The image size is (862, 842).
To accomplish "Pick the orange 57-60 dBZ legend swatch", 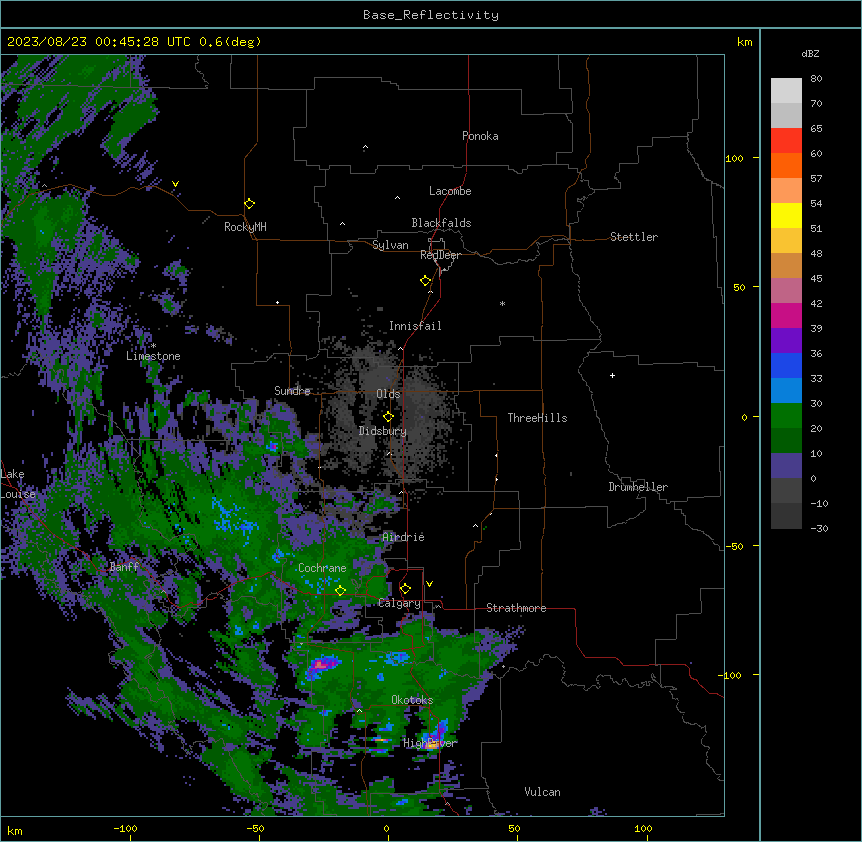I will tap(786, 165).
